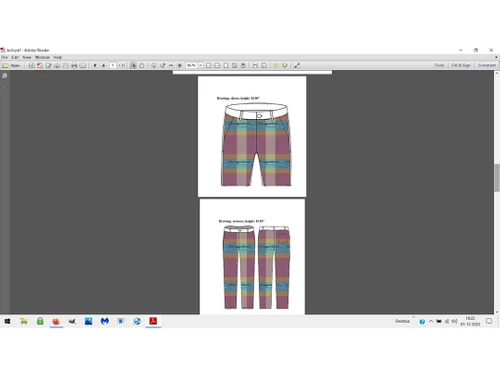Viewport: 500px width, 375px height.
Task: Click the save file floppy icon
Action: click(66, 65)
